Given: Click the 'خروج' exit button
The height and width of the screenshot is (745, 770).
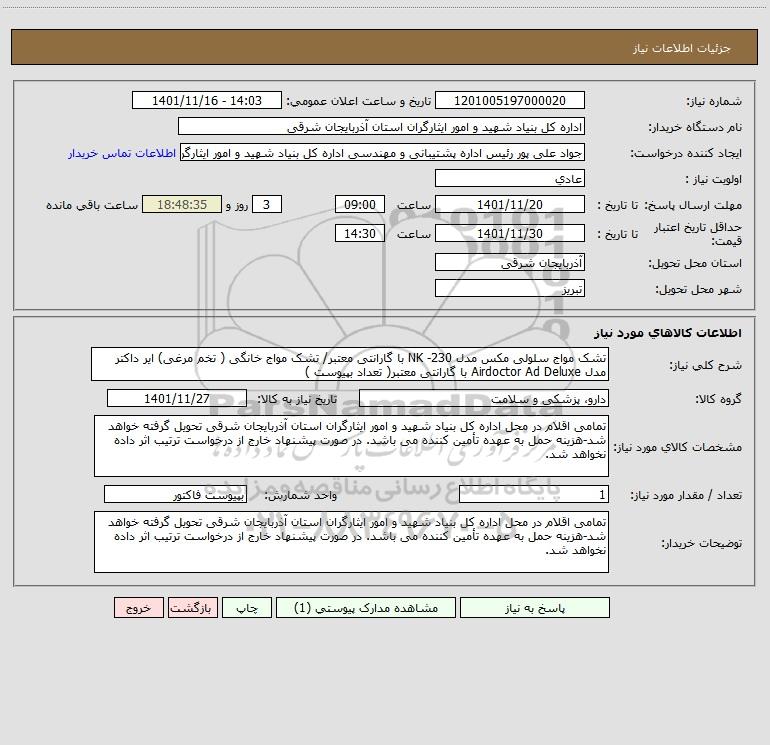Looking at the screenshot, I should tap(138, 607).
